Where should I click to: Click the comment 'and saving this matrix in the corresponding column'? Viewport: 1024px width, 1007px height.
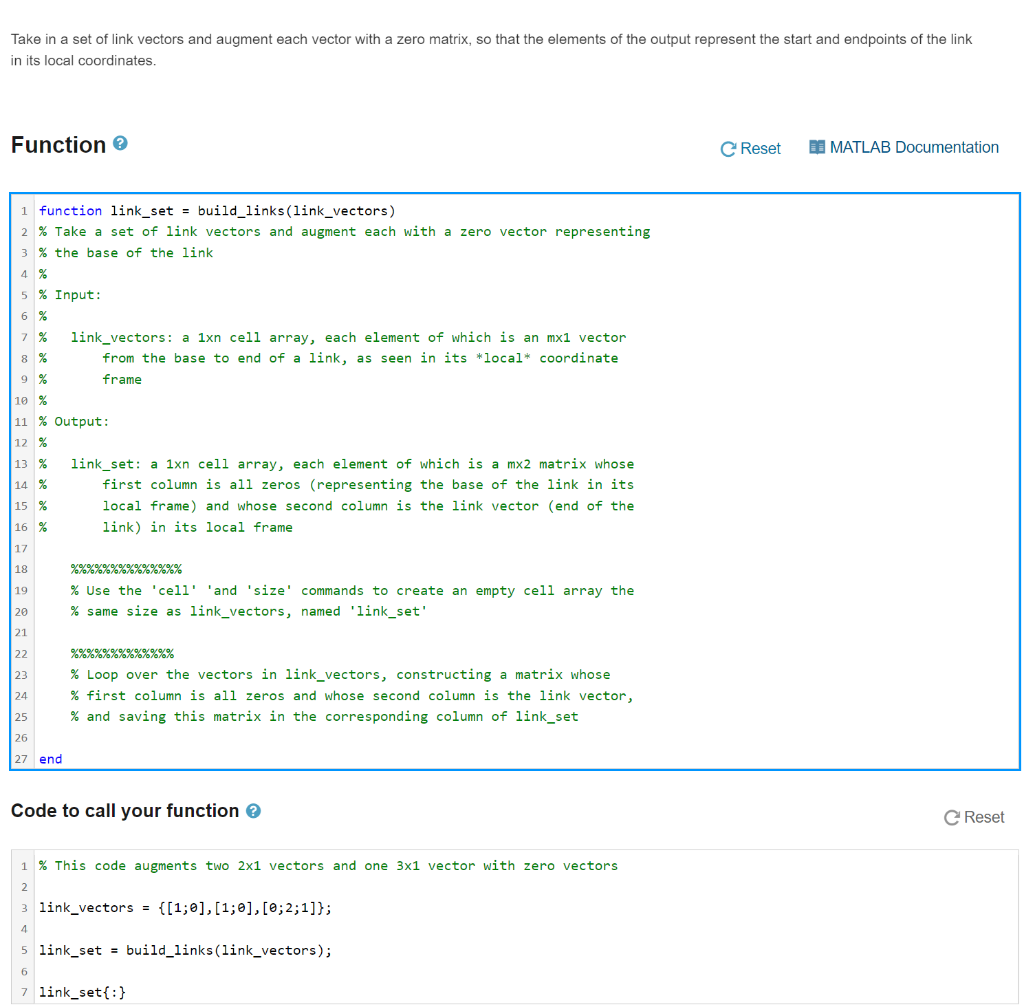point(325,716)
